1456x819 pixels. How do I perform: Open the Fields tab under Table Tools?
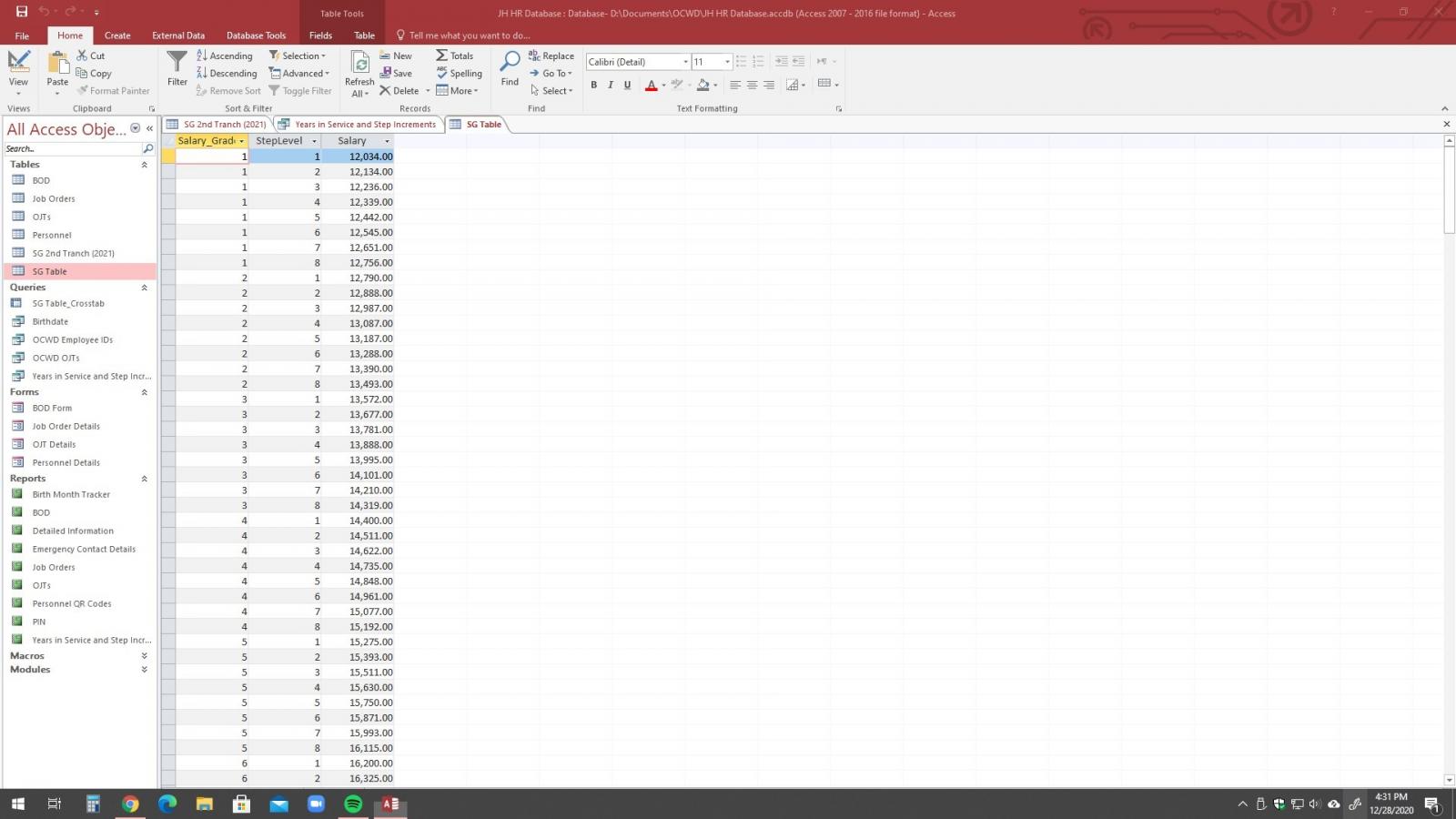pyautogui.click(x=320, y=35)
